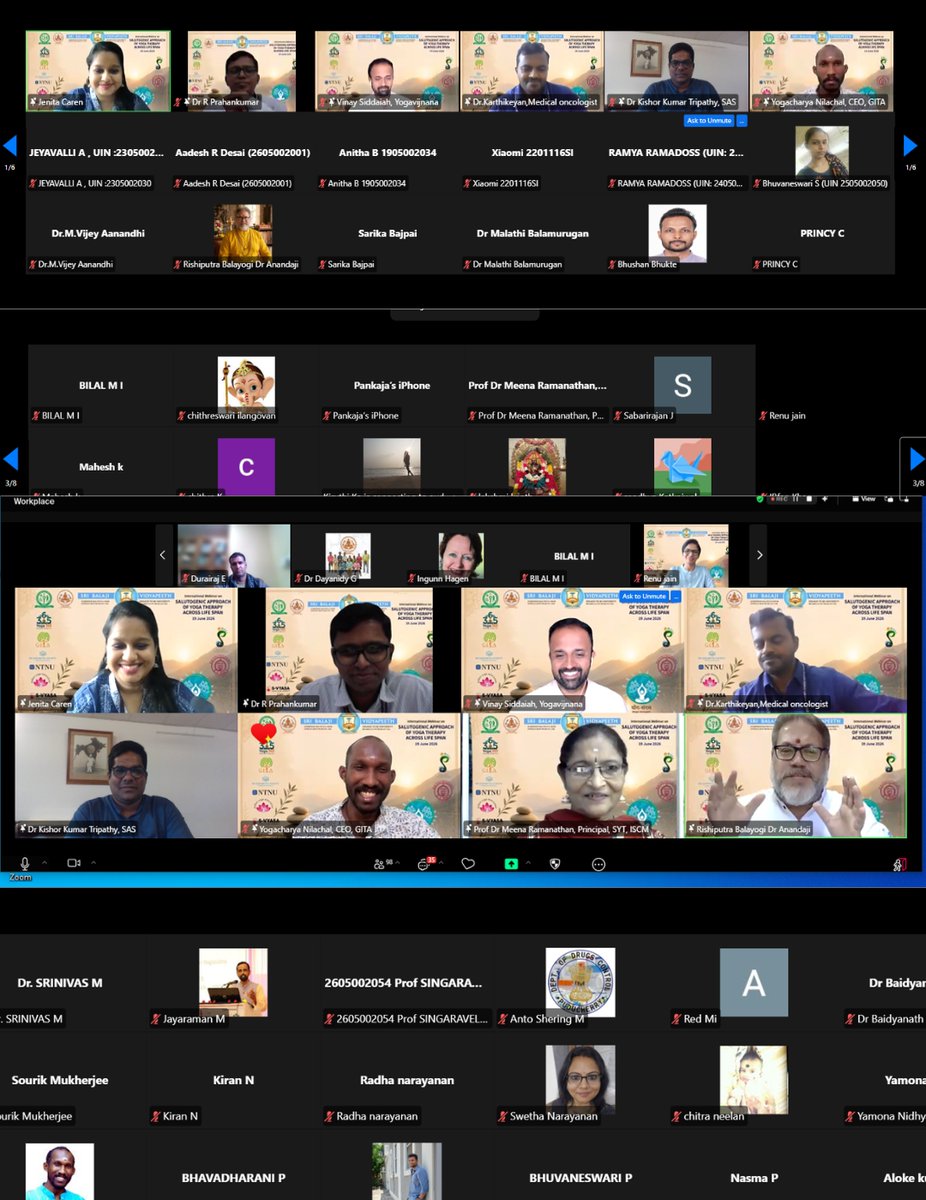Viewport: 926px width, 1200px height.
Task: Click the purple C avatar tile
Action: (246, 467)
